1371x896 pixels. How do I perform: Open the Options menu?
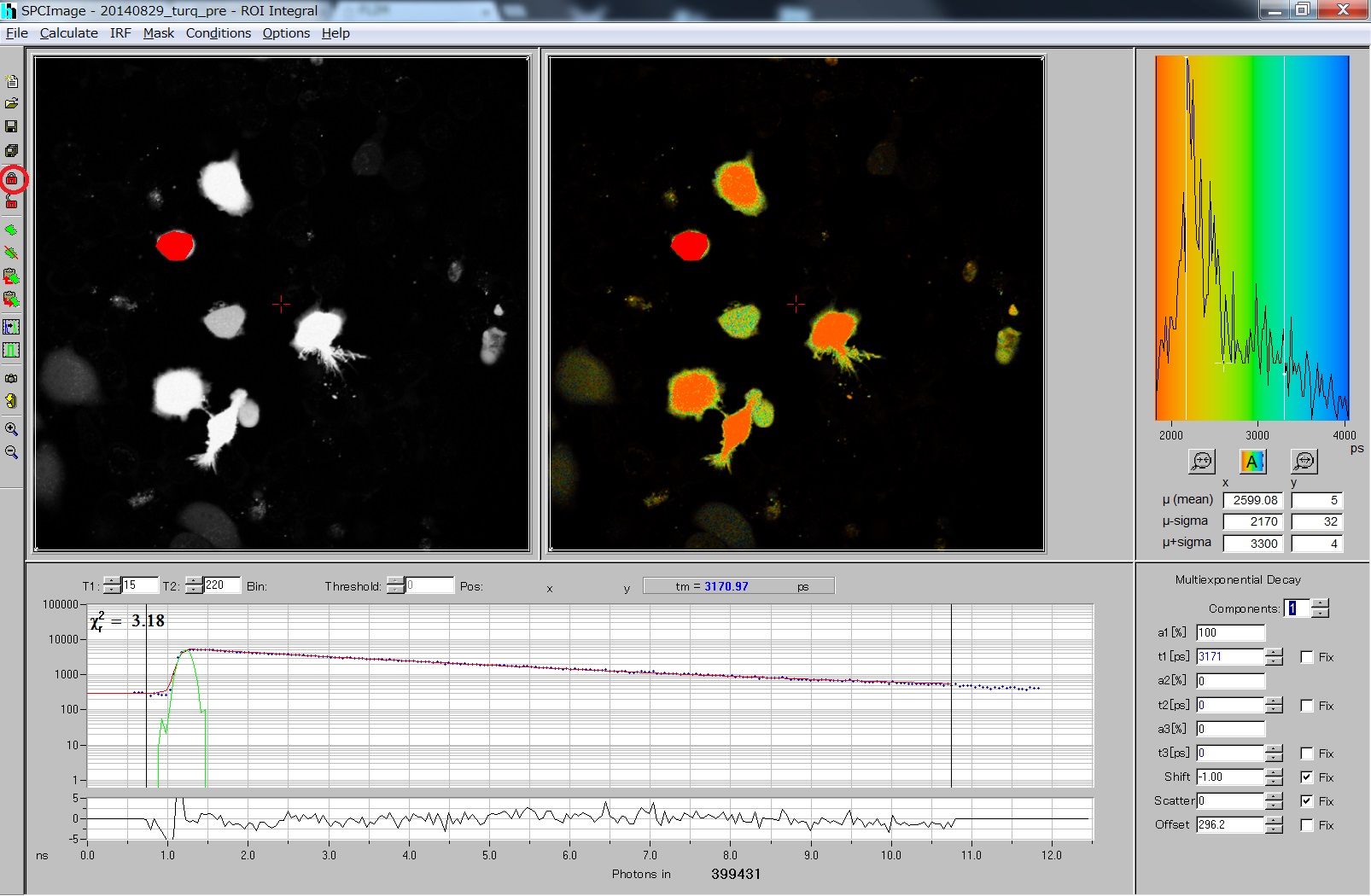coord(286,33)
